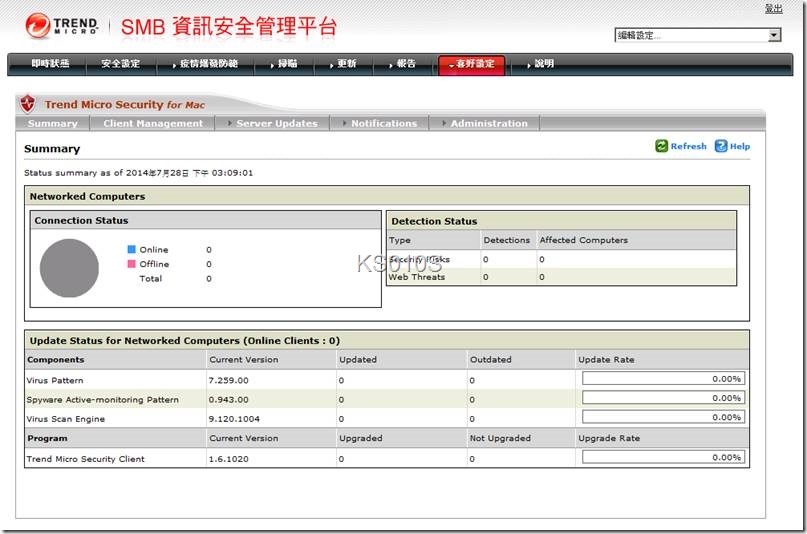
Task: Click the Virus Pattern row label
Action: click(x=55, y=381)
